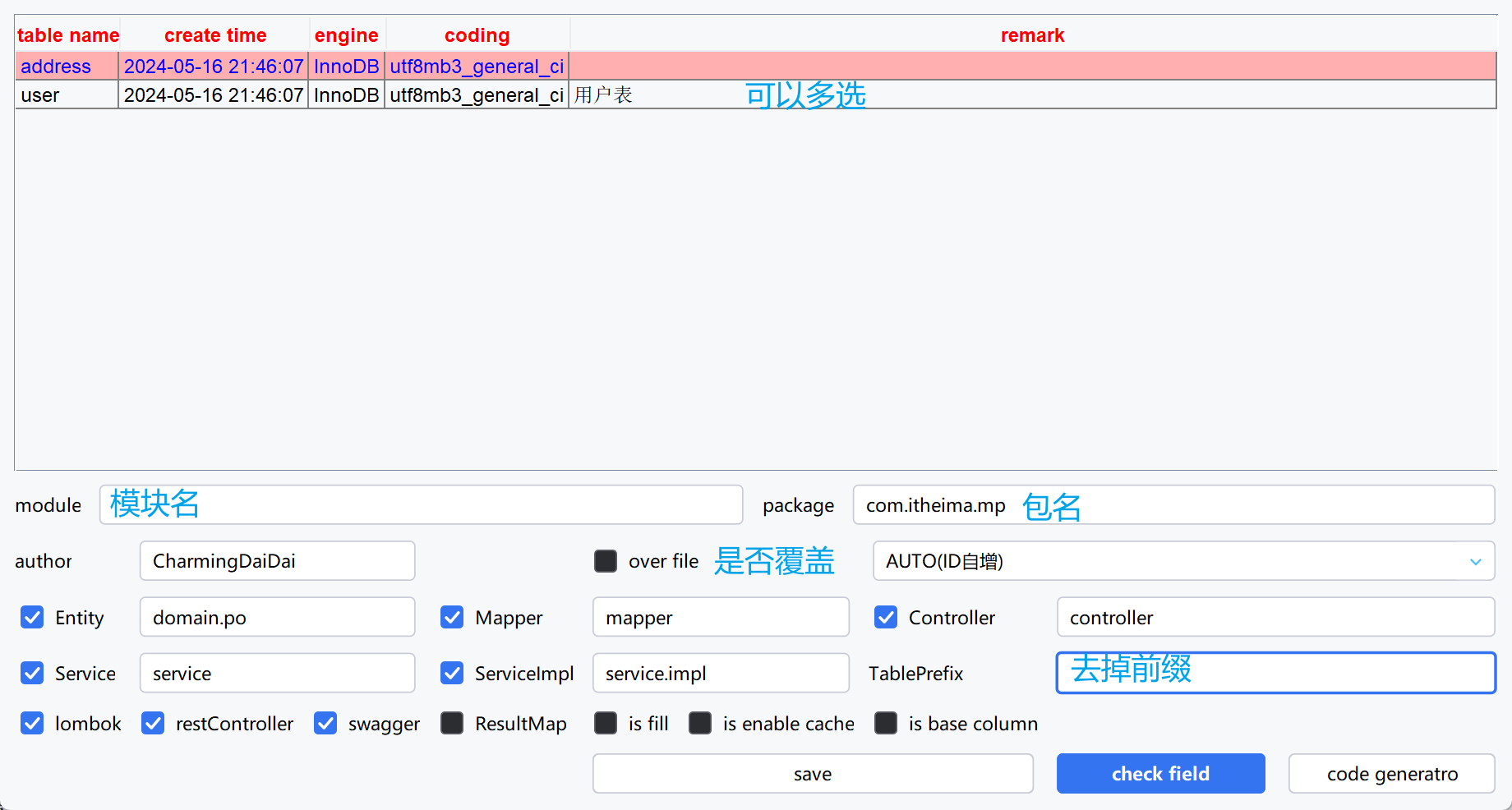
Task: Click the check field button
Action: click(x=1160, y=773)
